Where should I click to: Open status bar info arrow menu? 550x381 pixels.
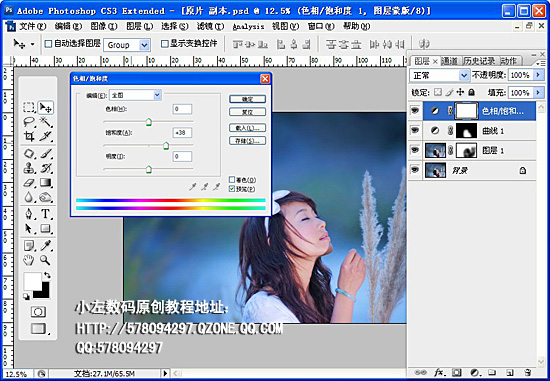coord(165,373)
